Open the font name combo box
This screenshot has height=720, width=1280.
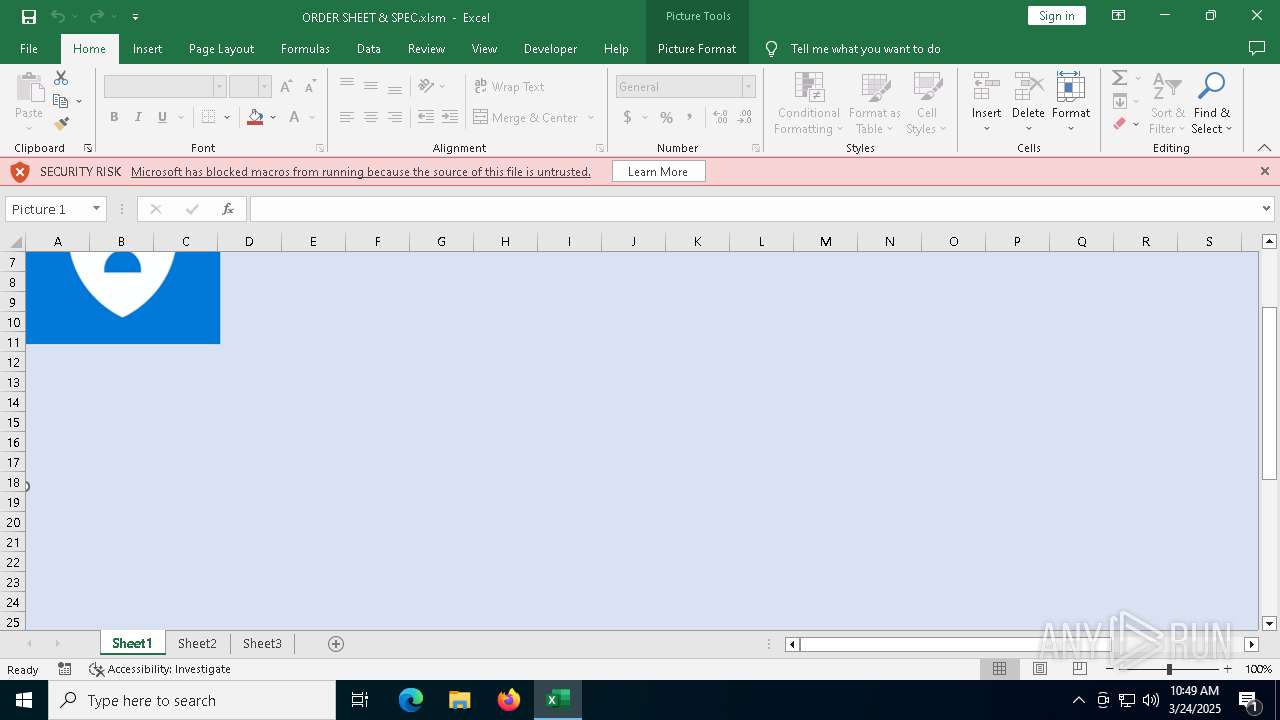pyautogui.click(x=165, y=87)
